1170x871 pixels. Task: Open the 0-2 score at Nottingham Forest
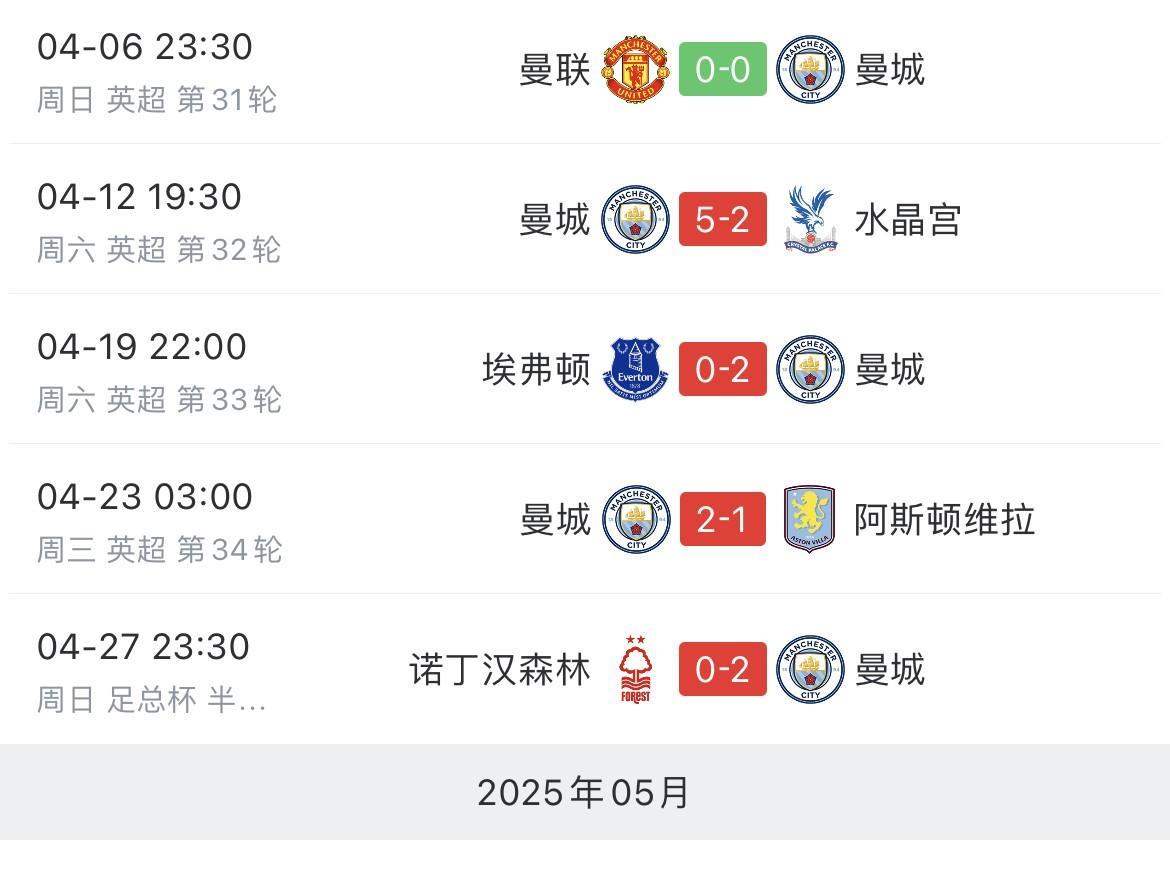point(722,669)
